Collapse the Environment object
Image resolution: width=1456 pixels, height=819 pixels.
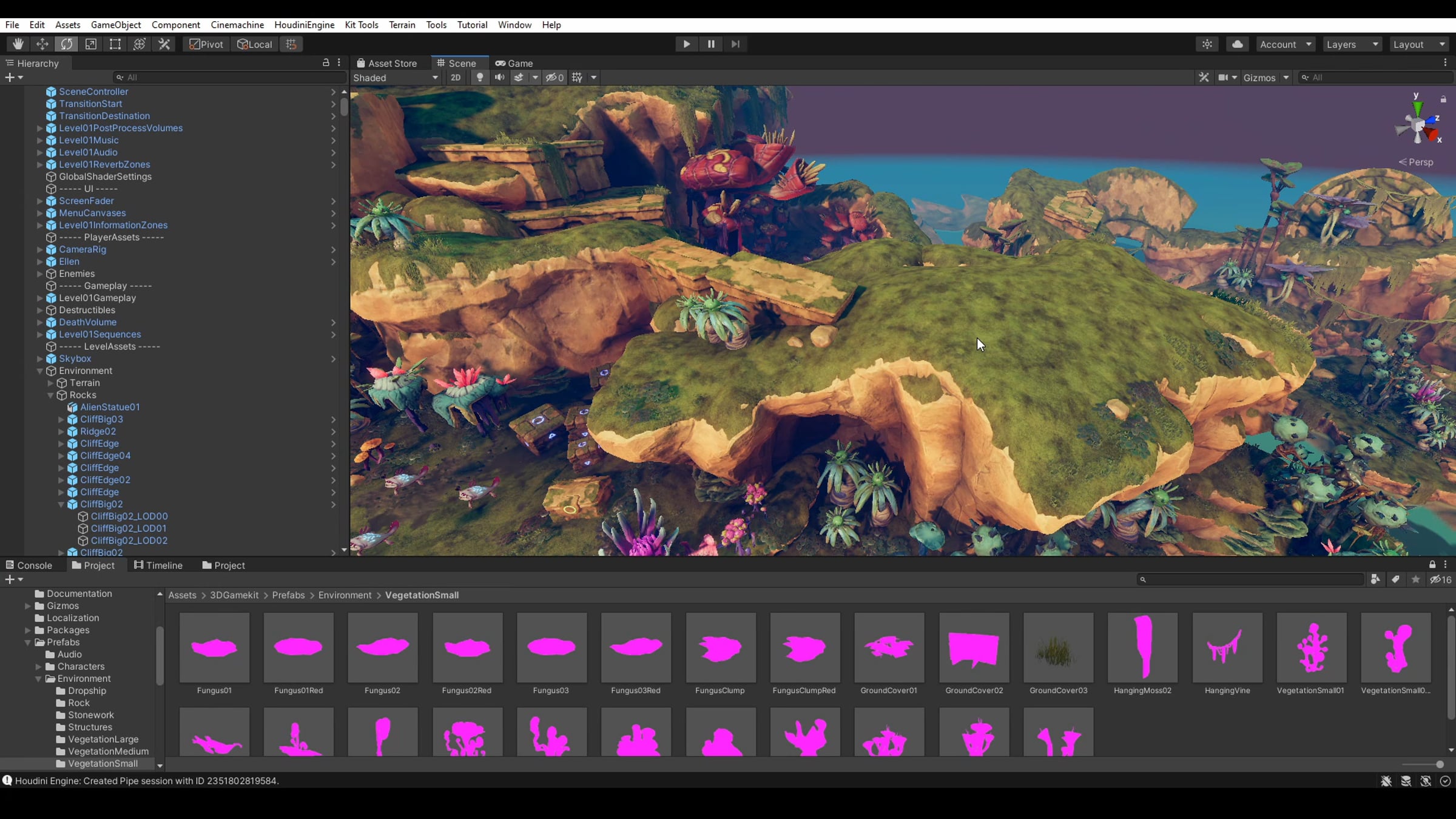(x=40, y=371)
